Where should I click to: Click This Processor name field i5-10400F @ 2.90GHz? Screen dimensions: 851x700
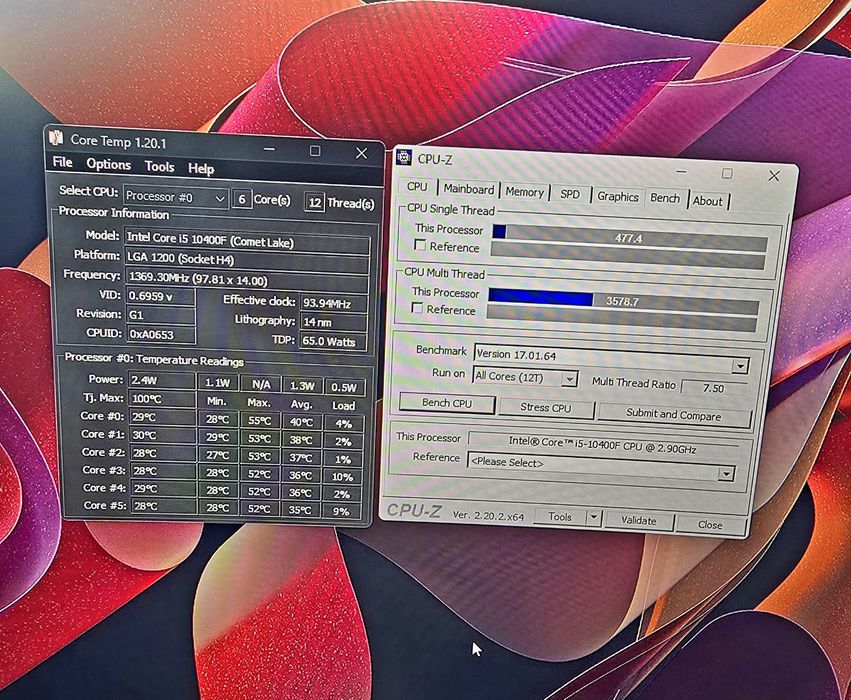pos(604,444)
